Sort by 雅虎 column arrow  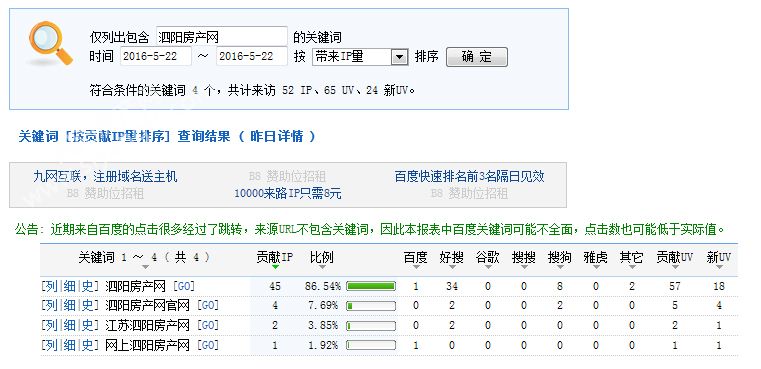(596, 267)
